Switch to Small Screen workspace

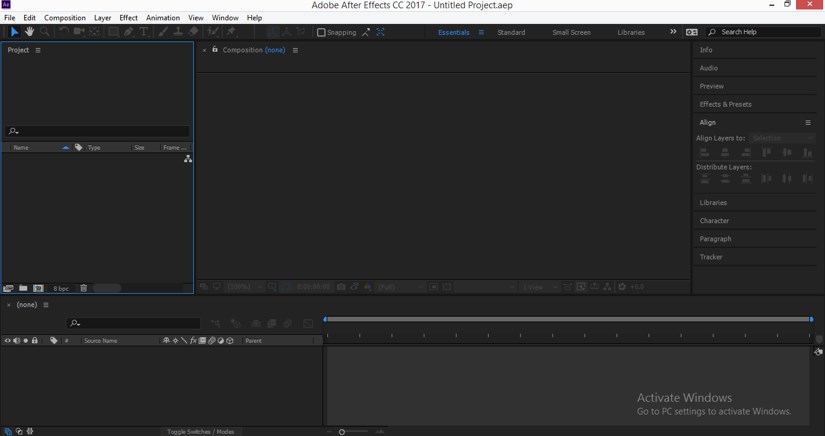pyautogui.click(x=571, y=32)
